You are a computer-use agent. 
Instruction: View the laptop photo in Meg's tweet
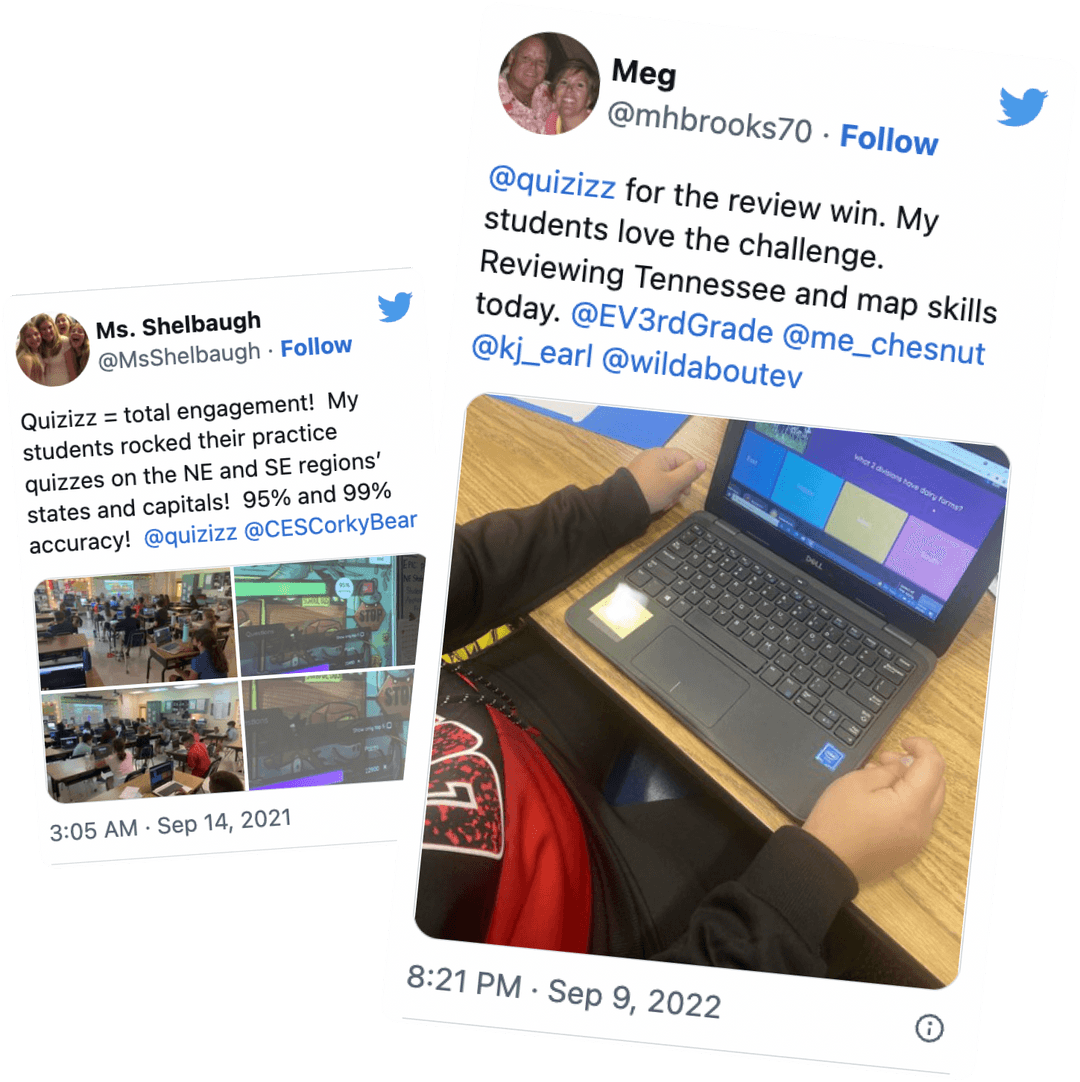(x=712, y=691)
